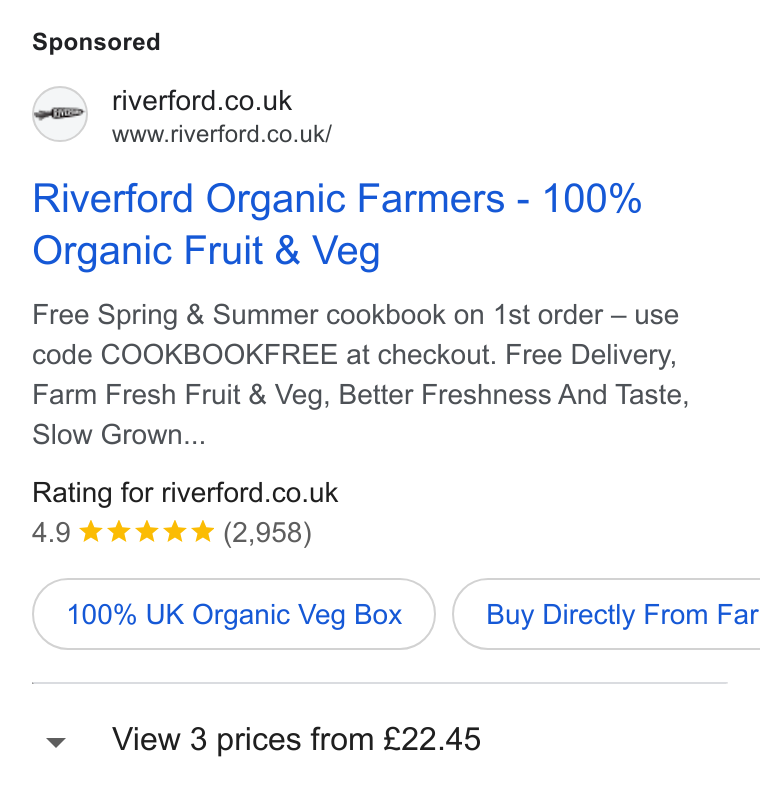
Task: Click the third yellow rating star
Action: [x=147, y=531]
